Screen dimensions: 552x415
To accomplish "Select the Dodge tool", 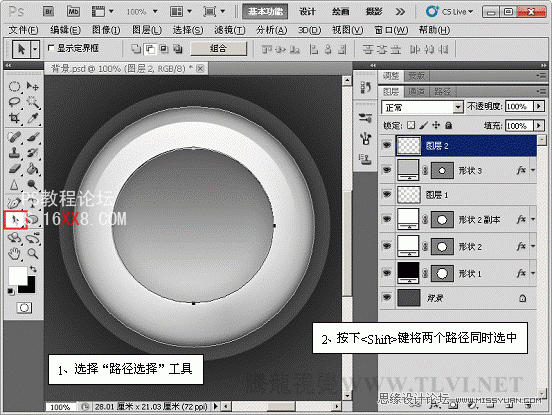I will pos(33,184).
